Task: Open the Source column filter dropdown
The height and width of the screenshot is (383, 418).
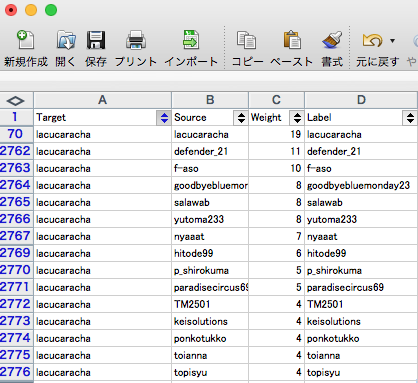Action: click(241, 118)
